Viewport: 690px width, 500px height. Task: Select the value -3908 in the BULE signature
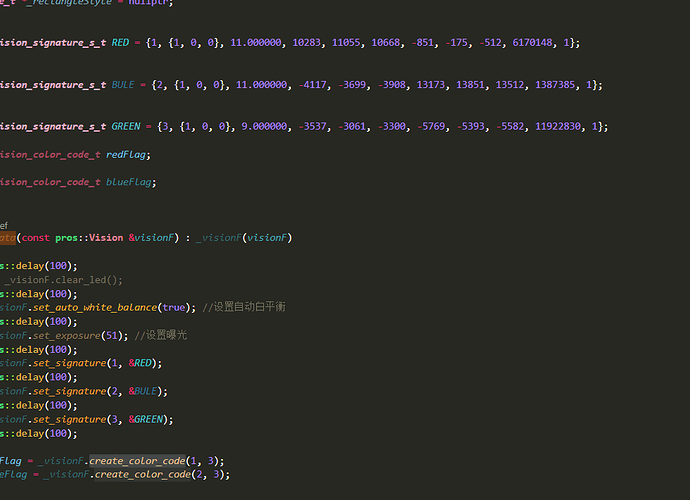(392, 85)
